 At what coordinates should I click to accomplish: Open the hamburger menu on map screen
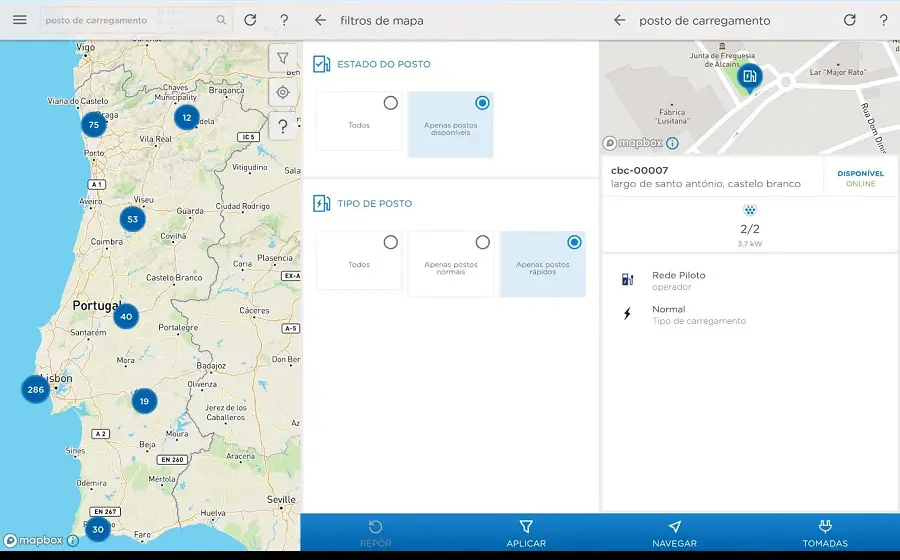pos(20,20)
